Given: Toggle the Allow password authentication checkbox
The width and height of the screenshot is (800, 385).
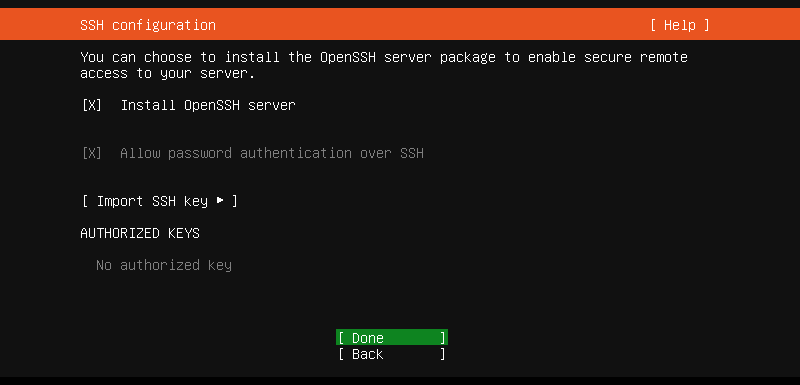Looking at the screenshot, I should click(92, 153).
